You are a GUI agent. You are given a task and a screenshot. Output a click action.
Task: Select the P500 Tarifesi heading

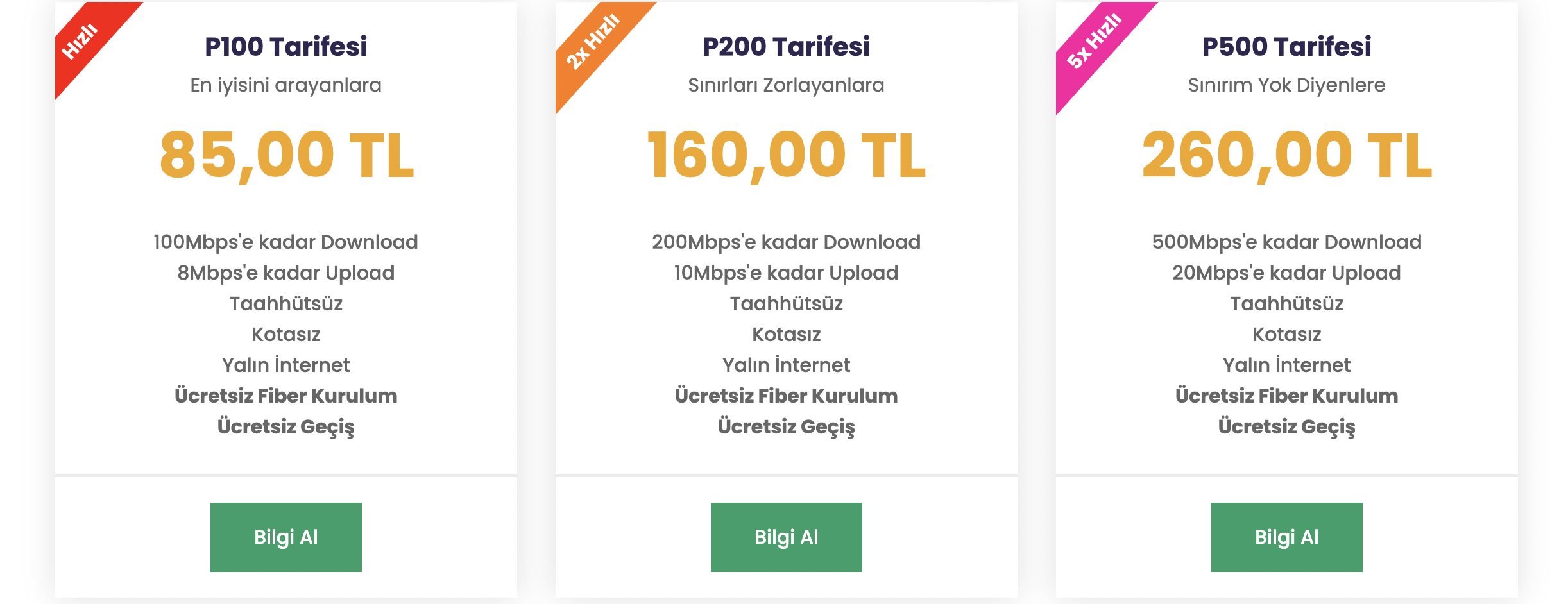1287,46
